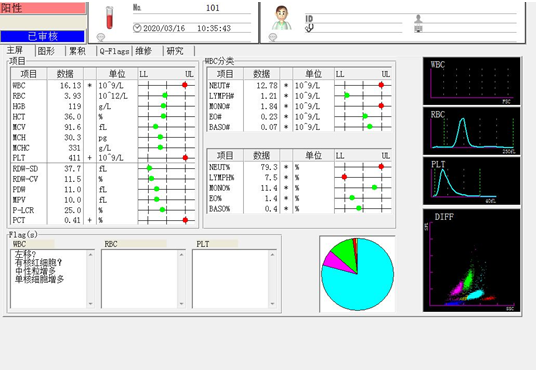Click the person silhouette icon
The width and height of the screenshot is (536, 371).
pyautogui.click(x=418, y=18)
